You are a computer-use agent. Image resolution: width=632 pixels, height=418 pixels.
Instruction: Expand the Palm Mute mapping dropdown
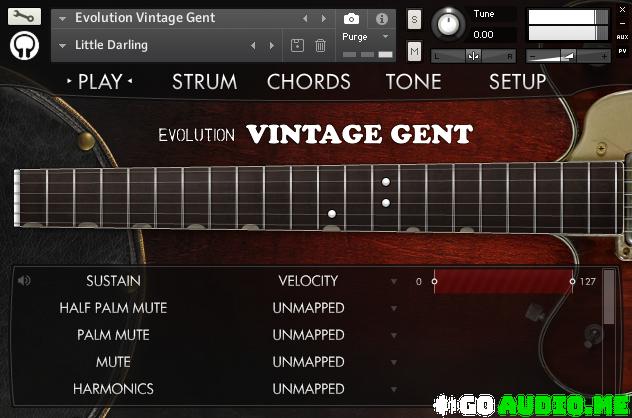tap(394, 335)
